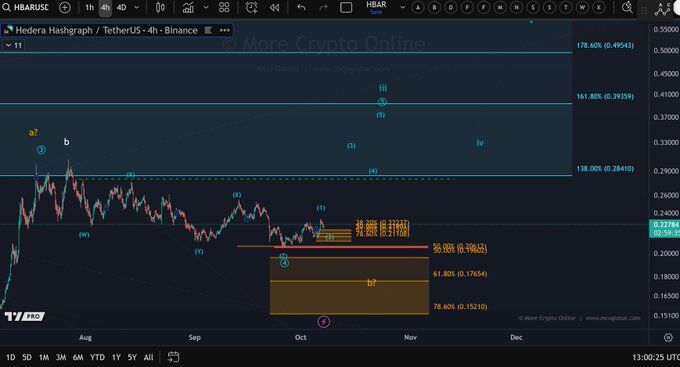Open the layout setup square icon
680x367 pixels.
click(346, 7)
